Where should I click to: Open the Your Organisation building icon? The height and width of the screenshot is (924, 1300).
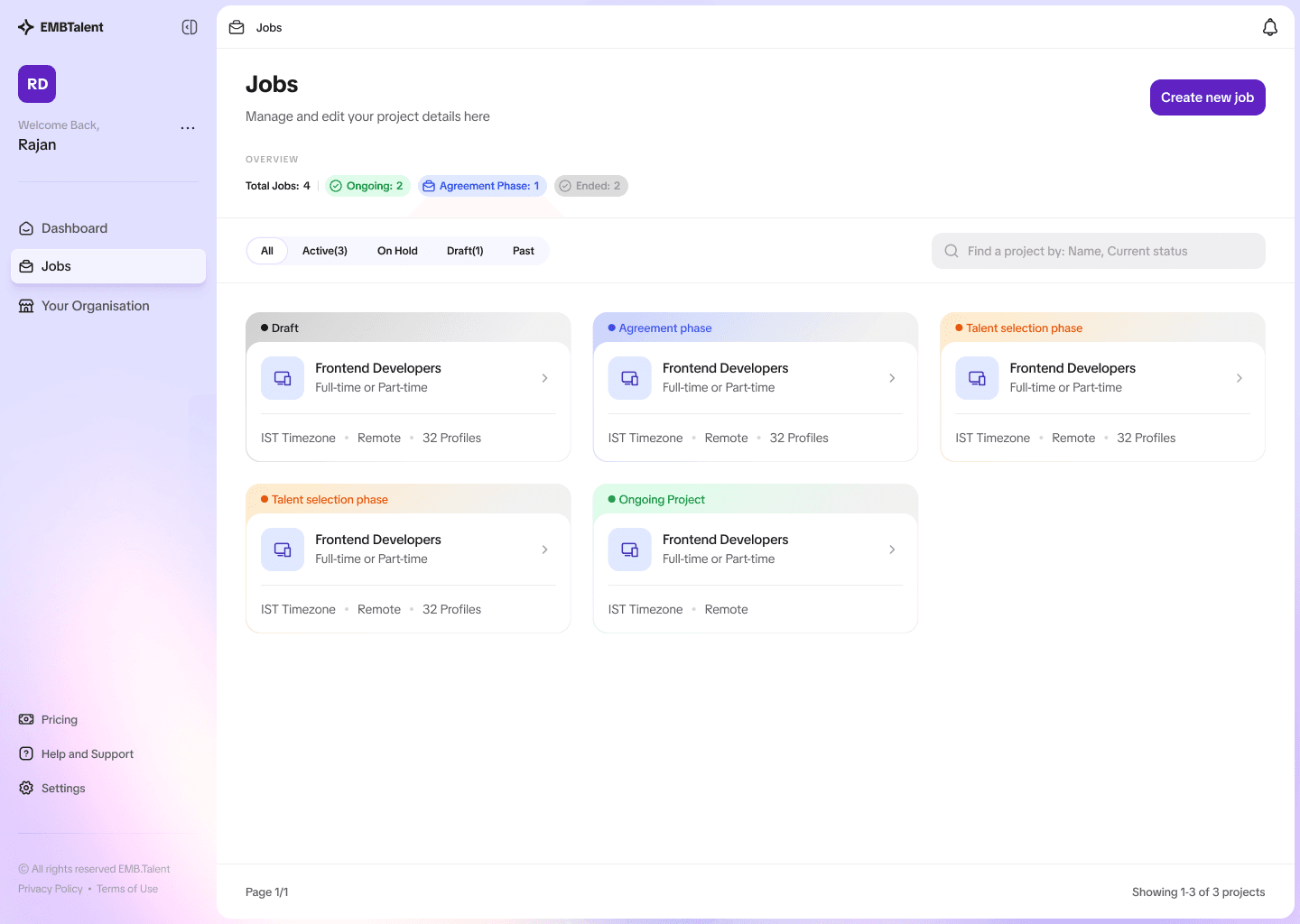25,305
